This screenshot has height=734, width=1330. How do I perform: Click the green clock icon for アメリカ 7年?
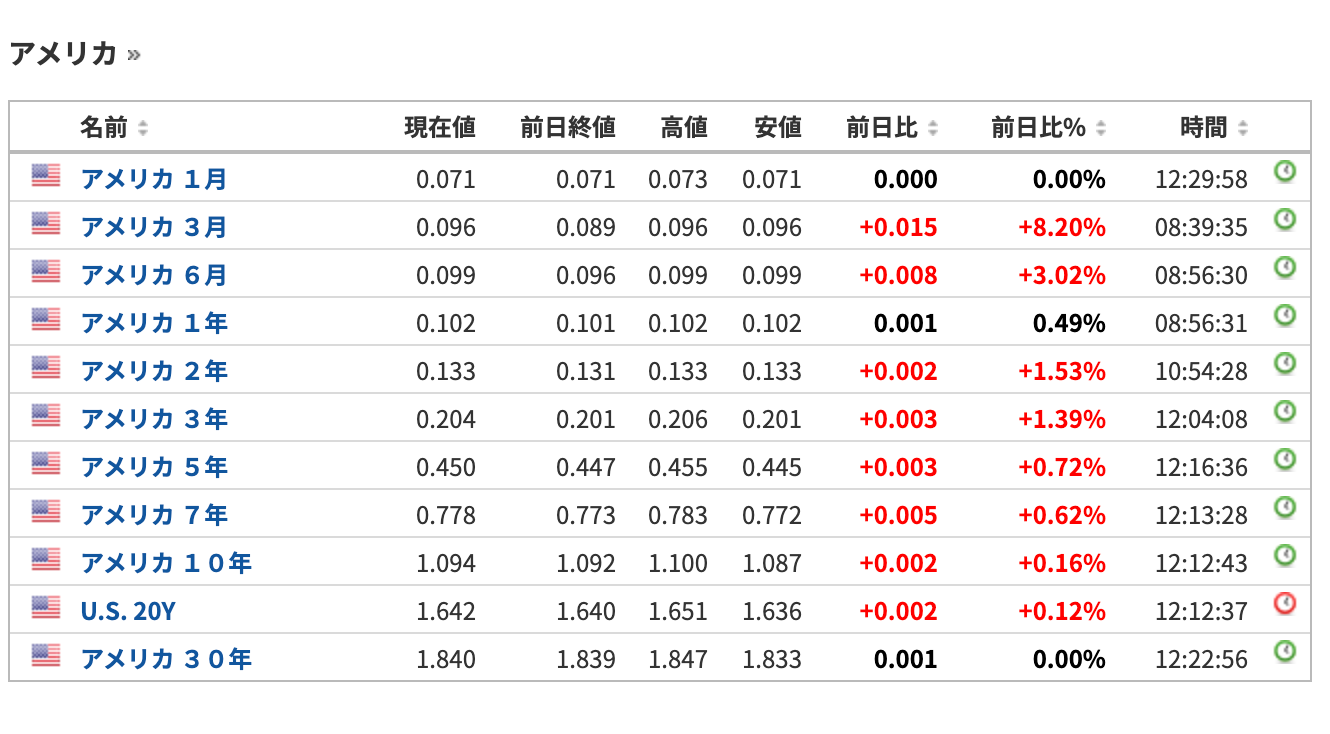click(1285, 507)
